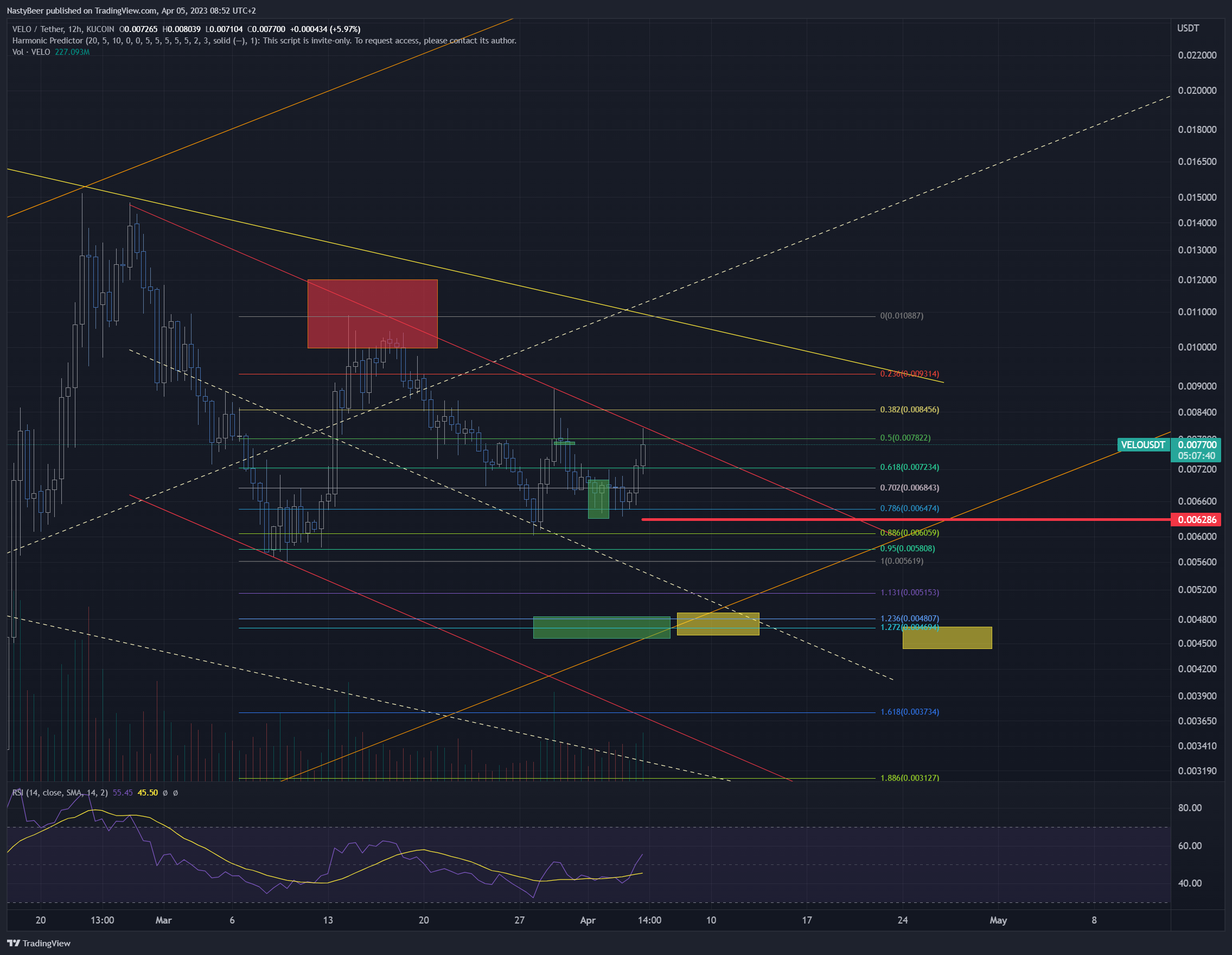Screen dimensions: 1232x955
Task: Click the RSI 40.00 axis label
Action: [x=1190, y=883]
